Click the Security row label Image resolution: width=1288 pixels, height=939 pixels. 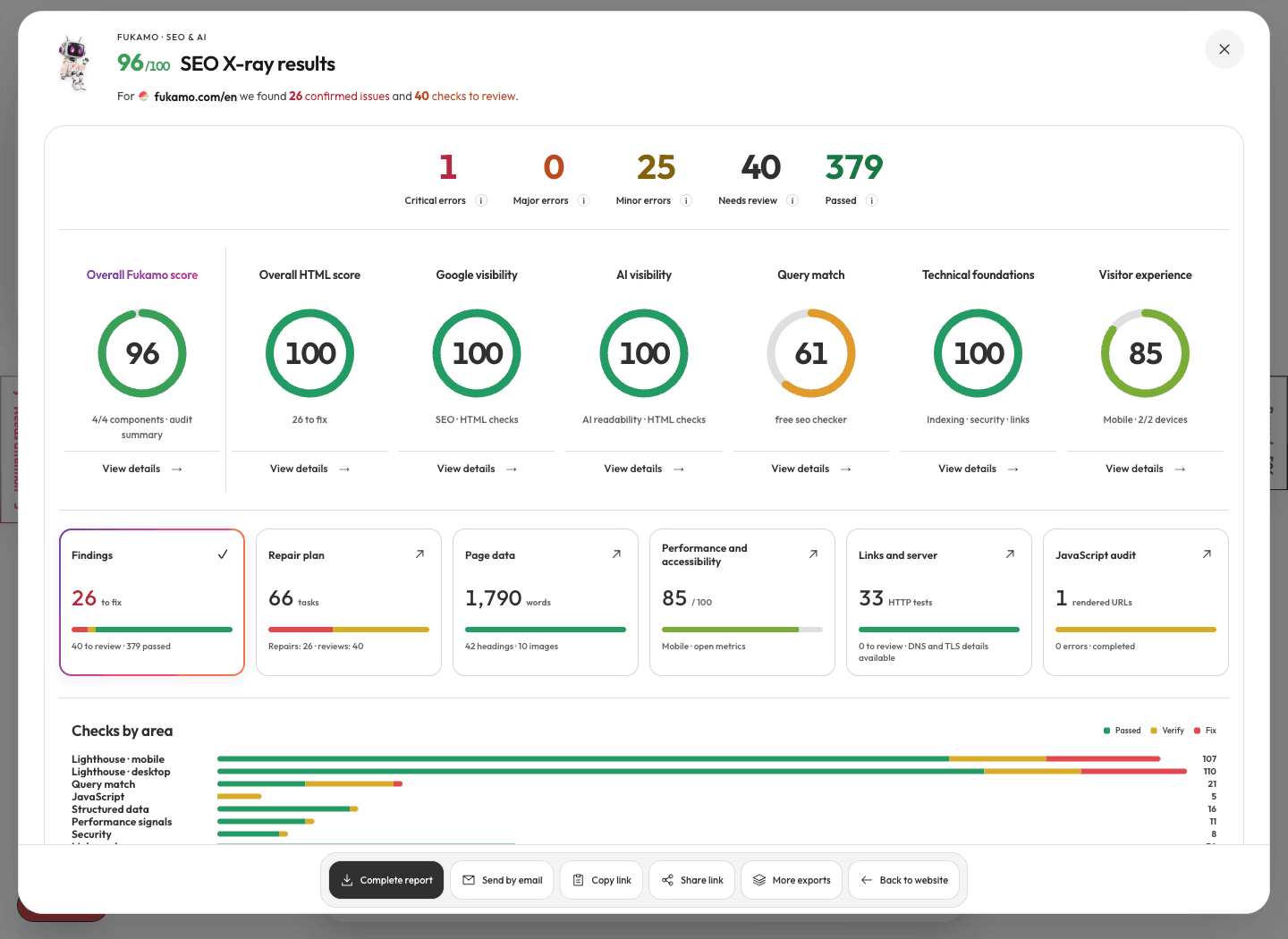(92, 834)
